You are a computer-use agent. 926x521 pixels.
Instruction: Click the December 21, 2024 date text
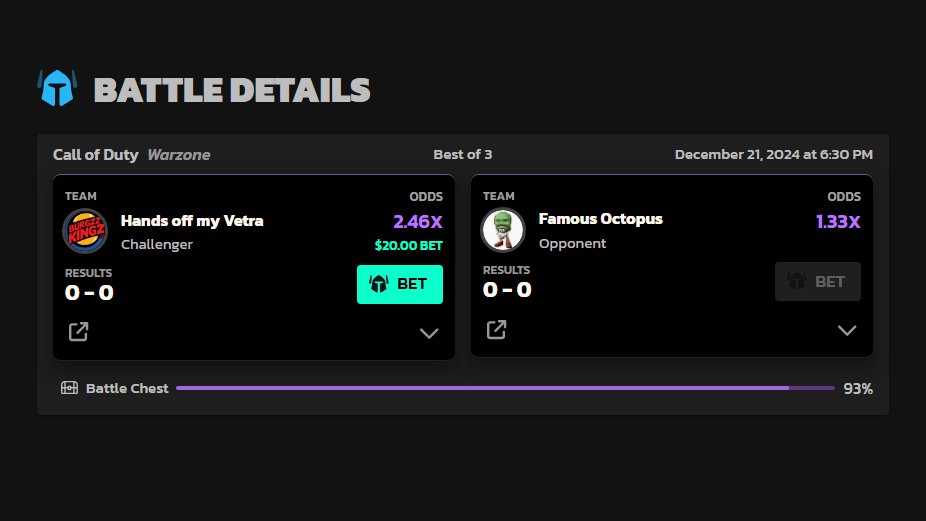tap(774, 155)
